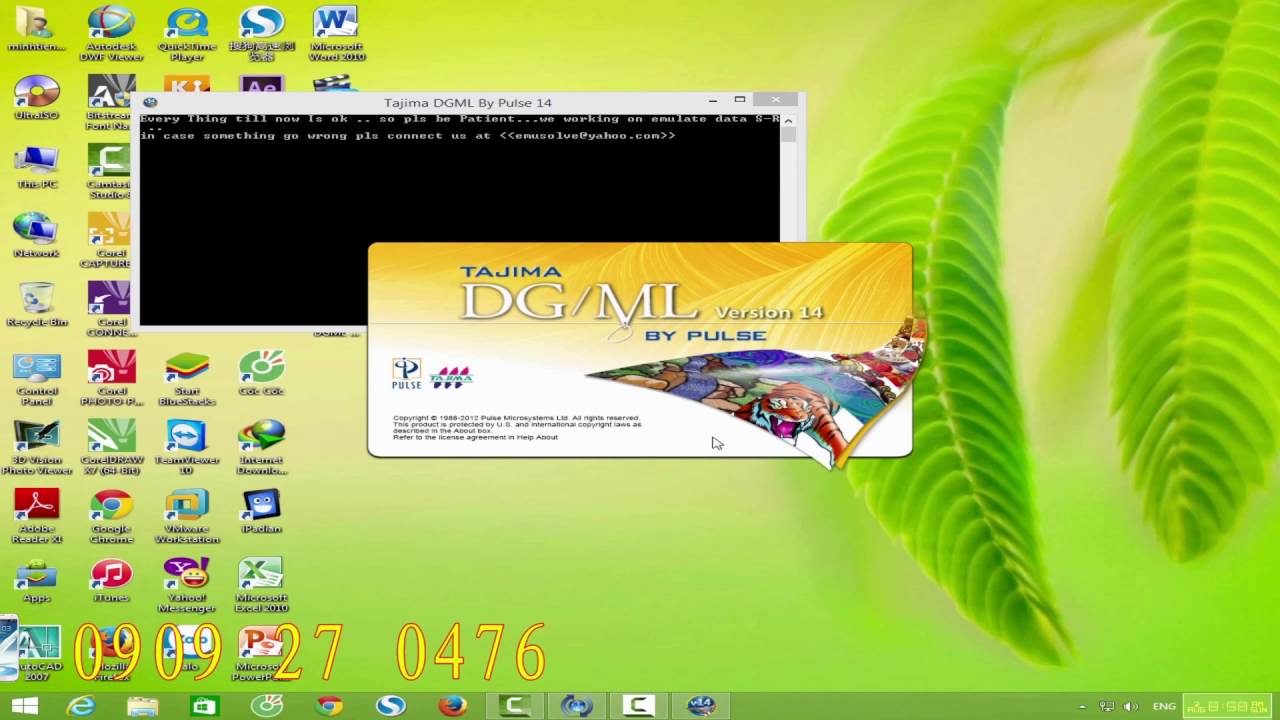The image size is (1280, 720).
Task: Launch Start BlueStacks desktop shortcut
Action: (187, 378)
